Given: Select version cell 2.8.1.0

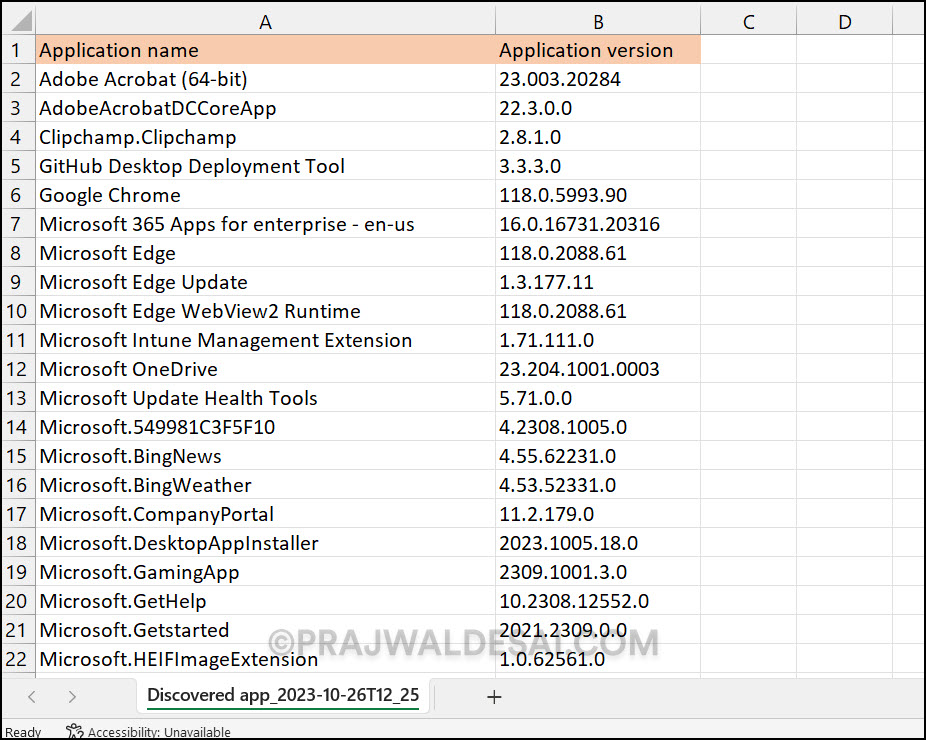Looking at the screenshot, I should [x=598, y=136].
